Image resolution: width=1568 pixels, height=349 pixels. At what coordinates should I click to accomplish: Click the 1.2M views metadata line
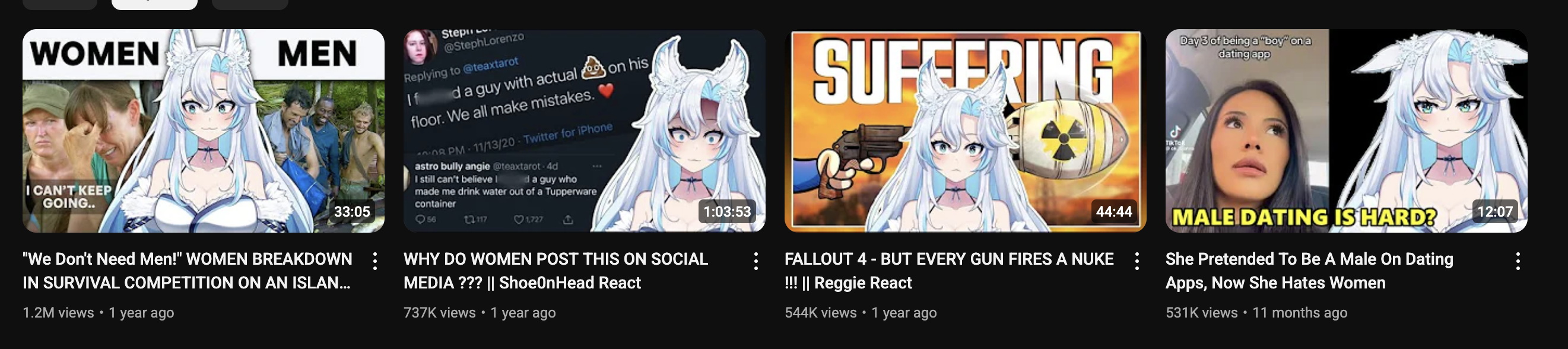click(x=98, y=313)
